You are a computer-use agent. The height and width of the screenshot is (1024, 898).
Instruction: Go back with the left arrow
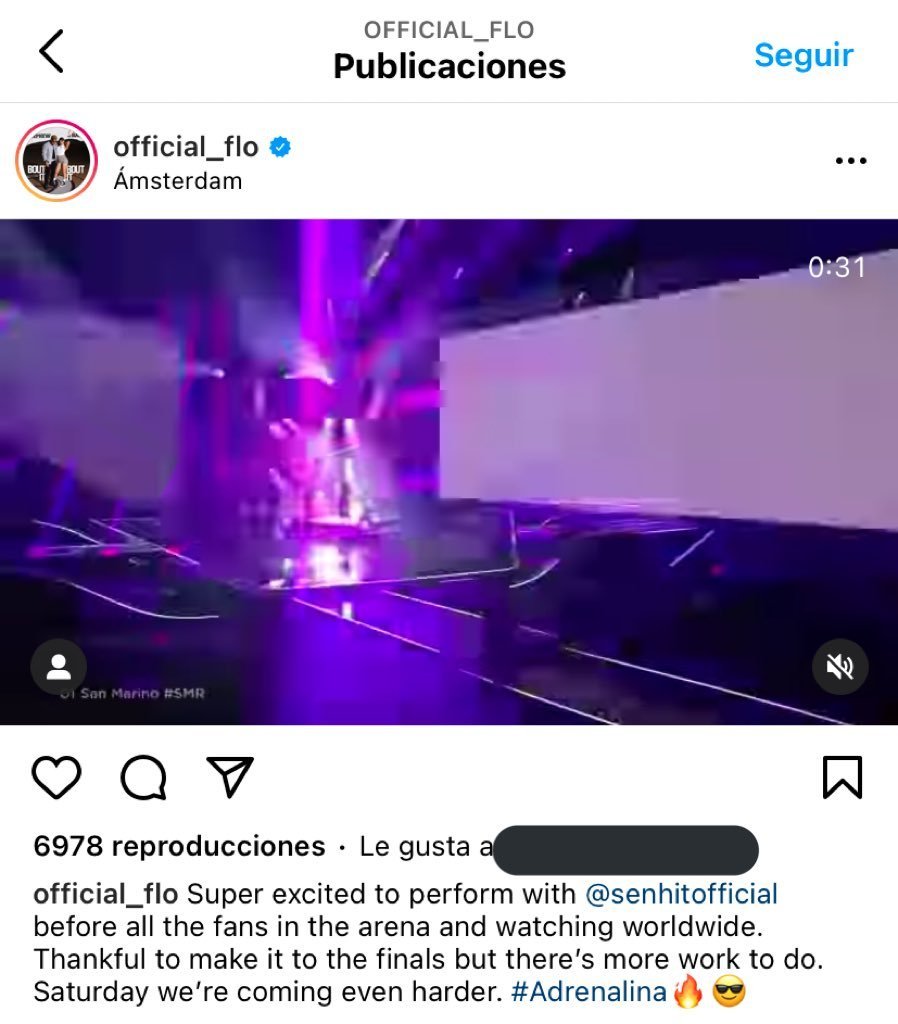point(51,51)
